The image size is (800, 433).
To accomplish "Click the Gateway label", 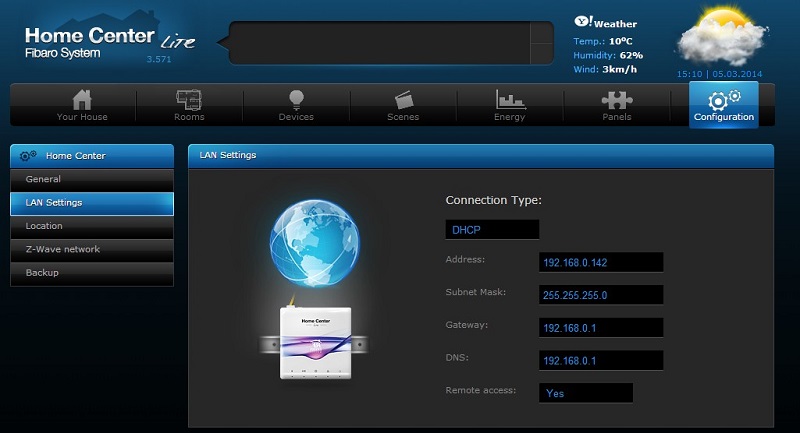I will point(466,325).
